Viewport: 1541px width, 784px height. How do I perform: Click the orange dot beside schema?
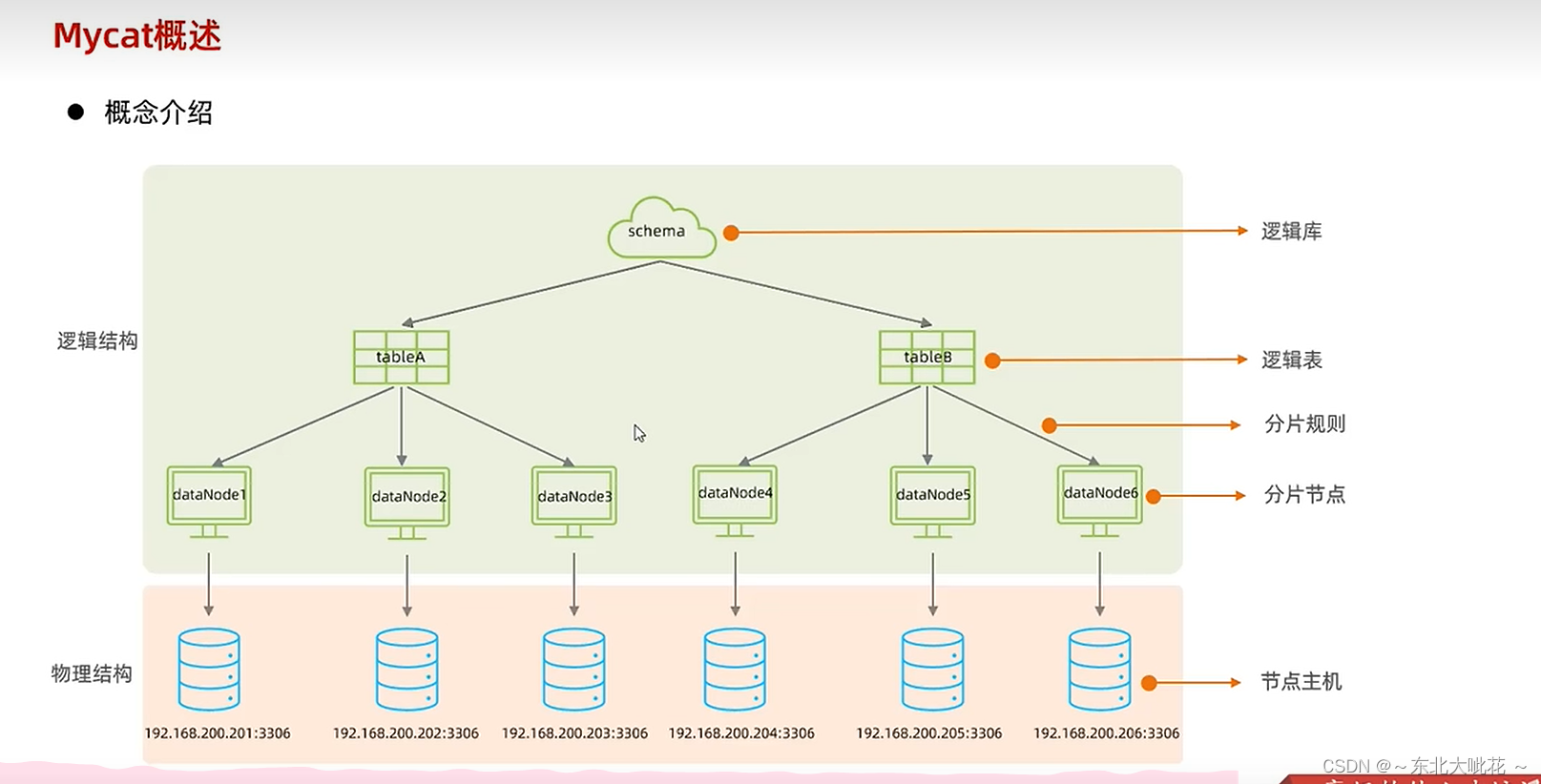click(731, 233)
